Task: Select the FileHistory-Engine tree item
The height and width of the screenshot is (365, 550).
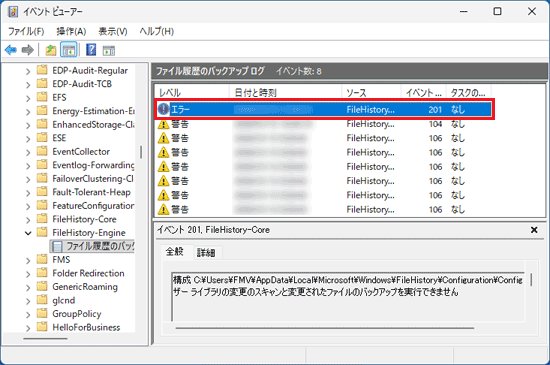Action: point(89,233)
